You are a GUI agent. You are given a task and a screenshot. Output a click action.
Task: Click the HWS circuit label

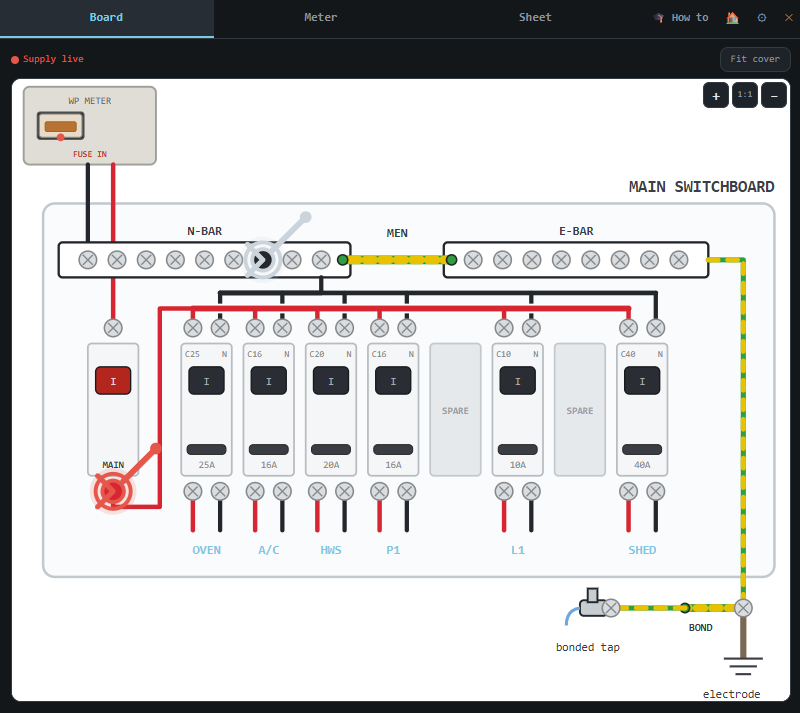click(331, 550)
